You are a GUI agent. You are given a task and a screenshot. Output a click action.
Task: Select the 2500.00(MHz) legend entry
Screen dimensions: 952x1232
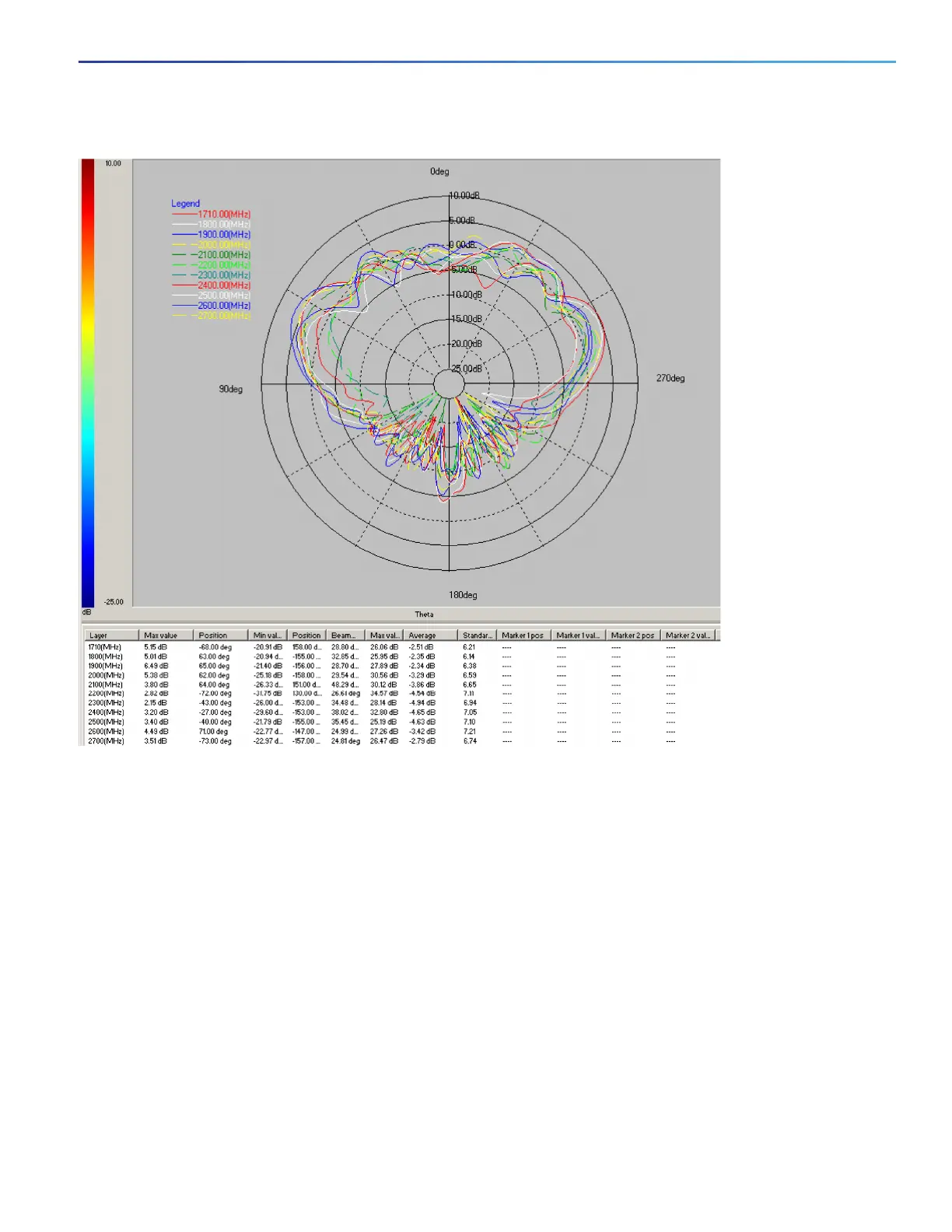tap(212, 296)
